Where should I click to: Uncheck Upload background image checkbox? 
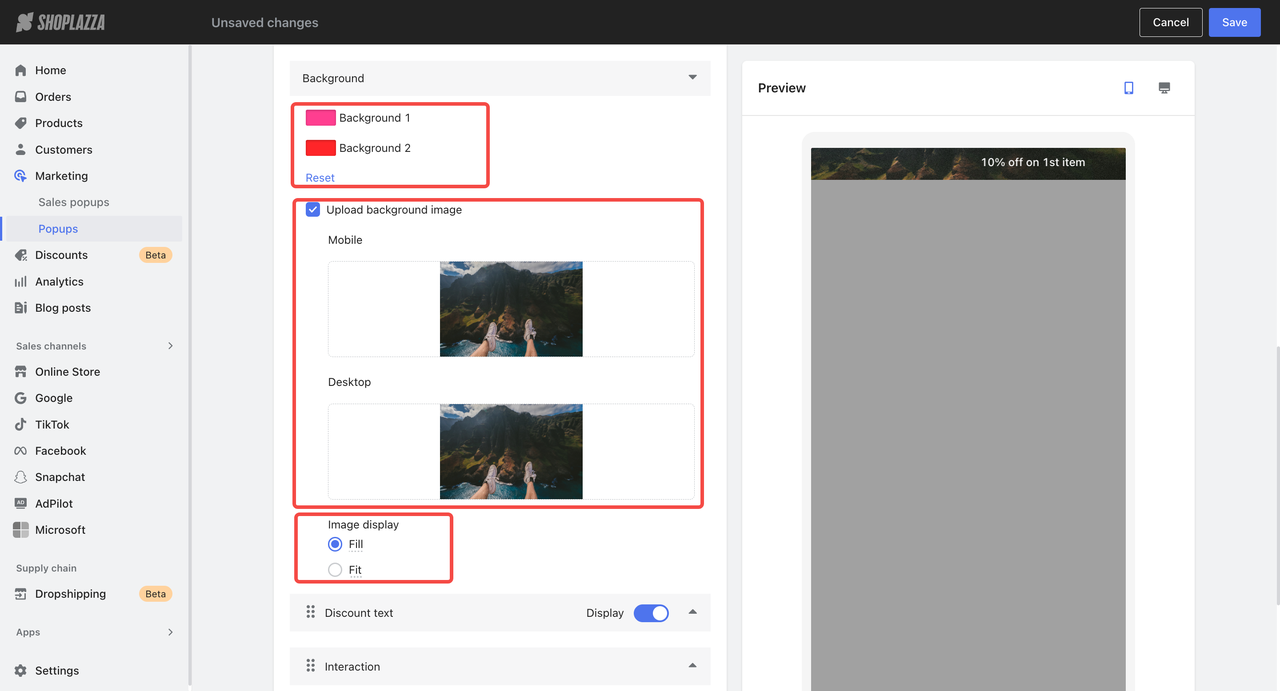[x=313, y=210]
